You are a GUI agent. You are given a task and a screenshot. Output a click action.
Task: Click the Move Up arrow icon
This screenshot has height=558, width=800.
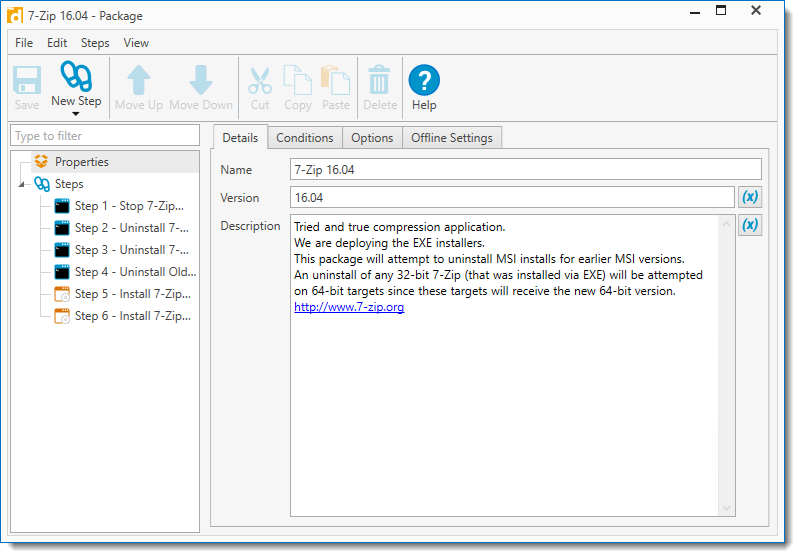pyautogui.click(x=139, y=80)
